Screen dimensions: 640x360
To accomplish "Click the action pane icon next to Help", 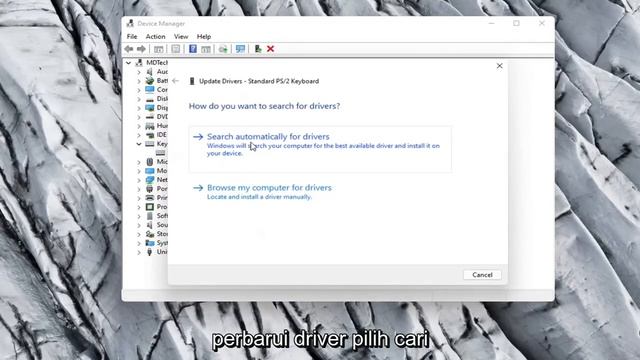I will (x=206, y=49).
